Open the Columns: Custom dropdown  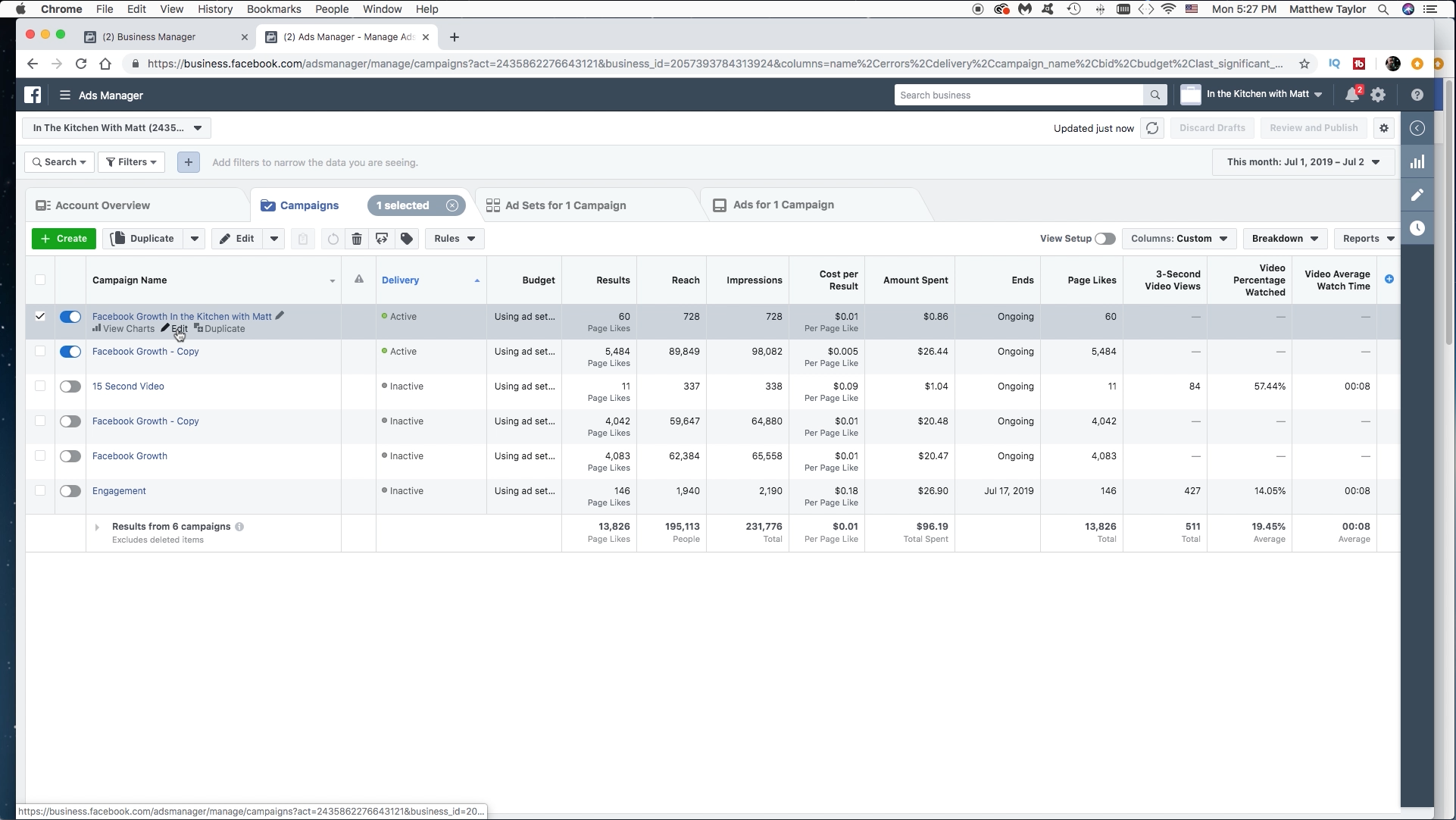[1179, 239]
